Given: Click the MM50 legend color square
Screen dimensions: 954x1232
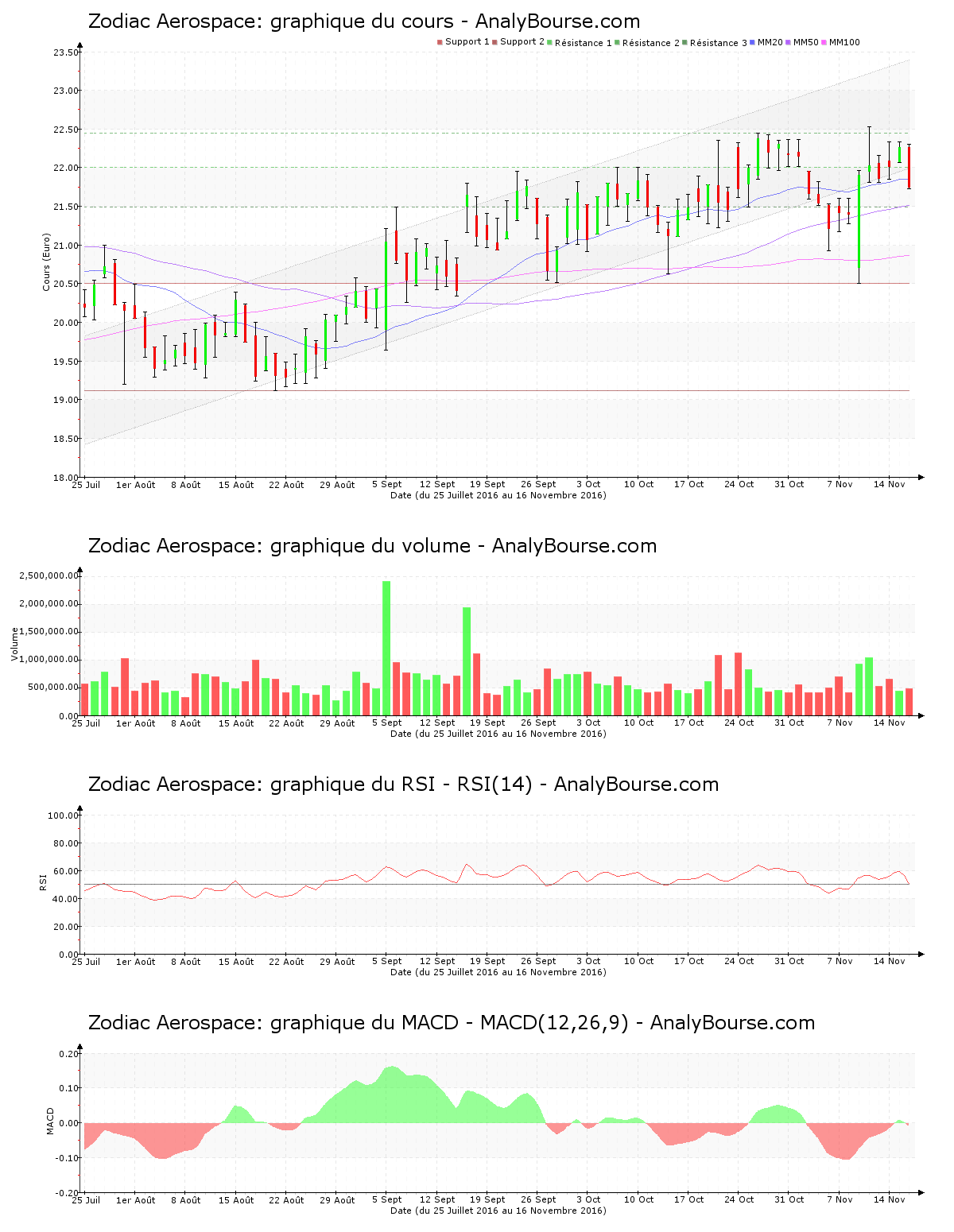Looking at the screenshot, I should (788, 42).
